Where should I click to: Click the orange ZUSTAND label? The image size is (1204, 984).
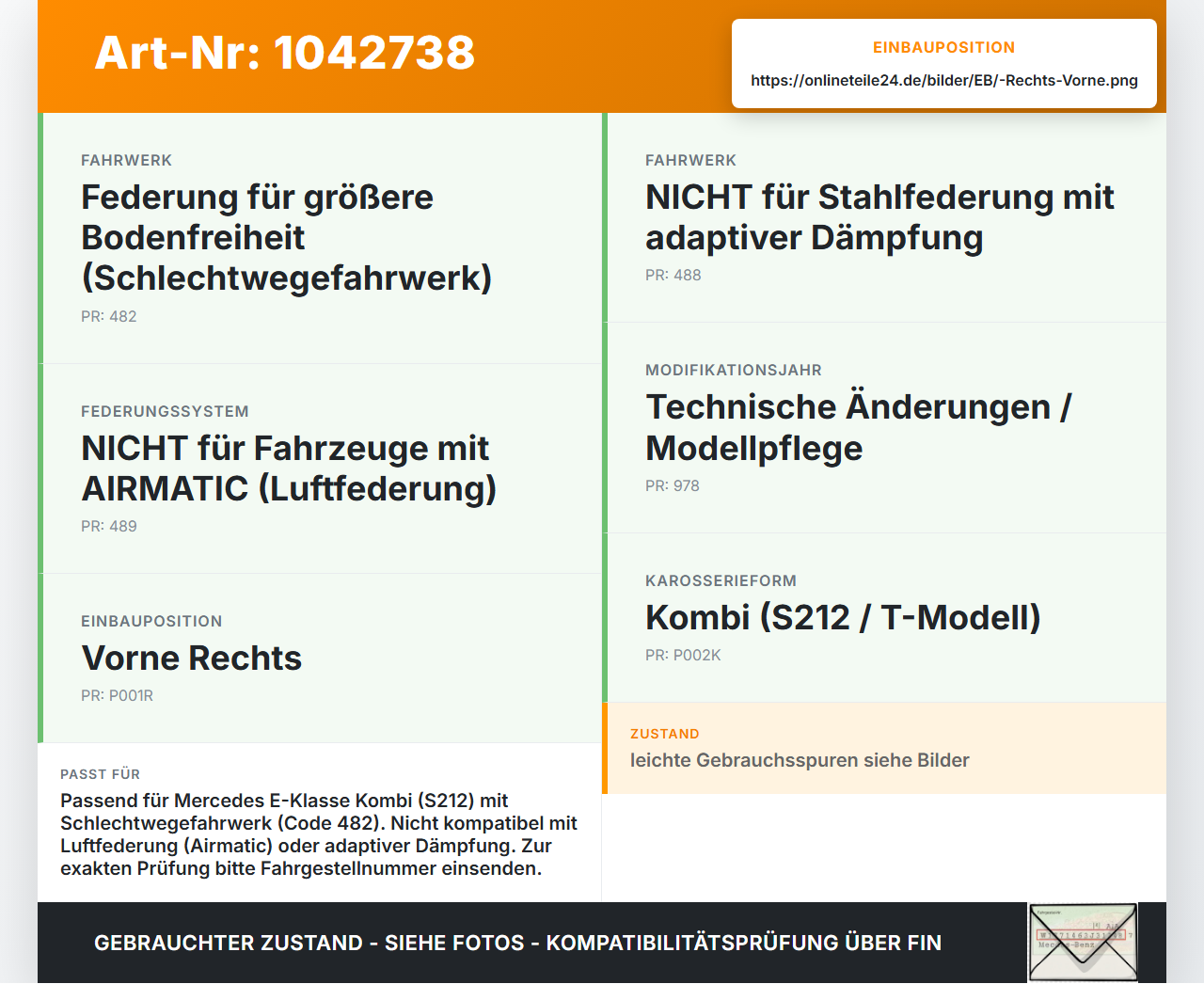[665, 734]
